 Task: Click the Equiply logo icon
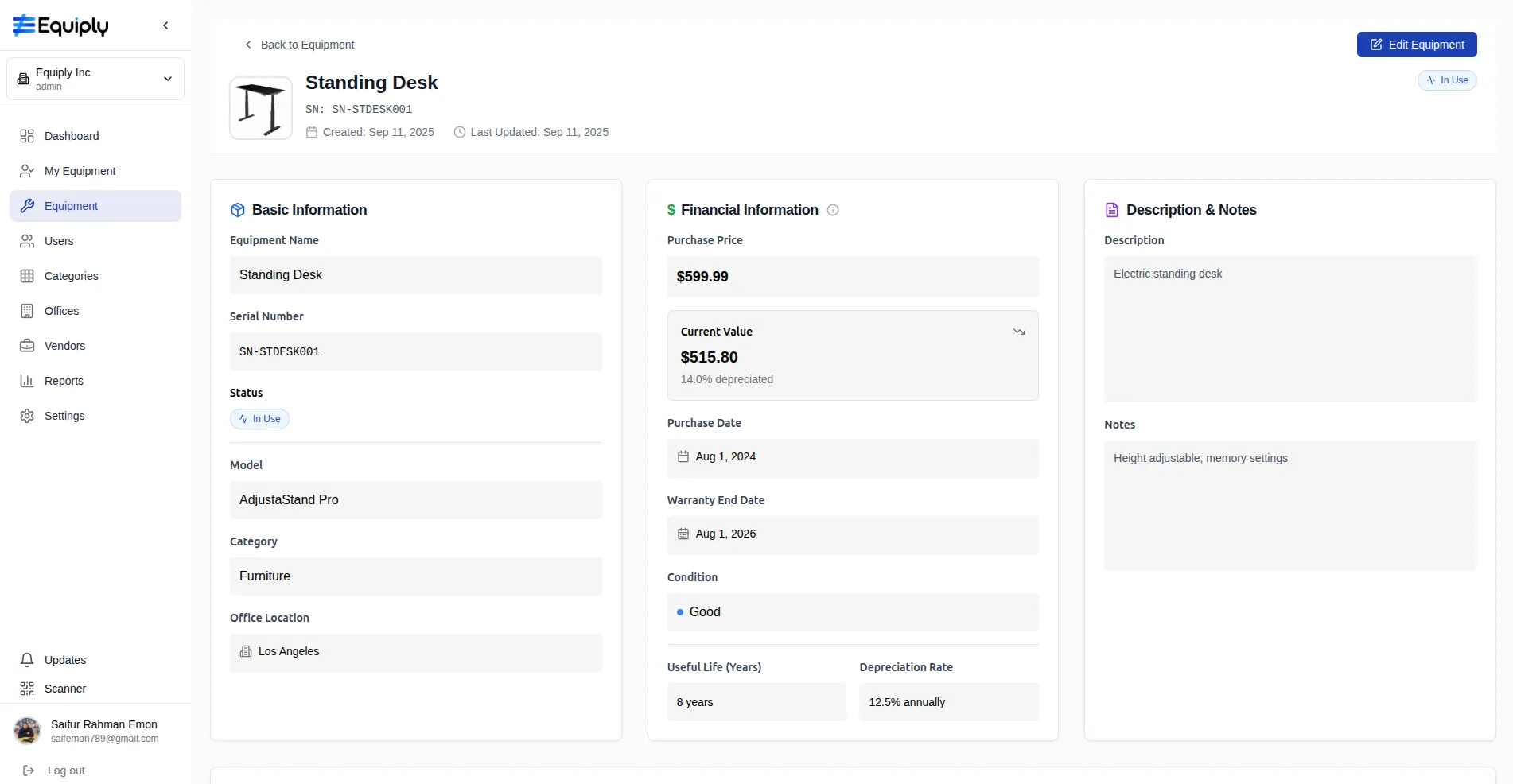24,25
